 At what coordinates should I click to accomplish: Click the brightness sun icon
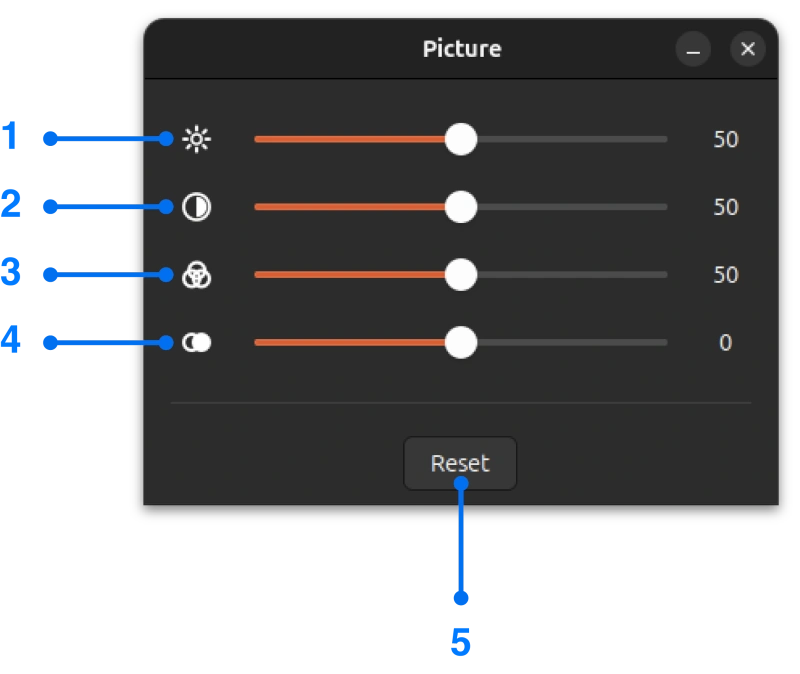[x=196, y=139]
